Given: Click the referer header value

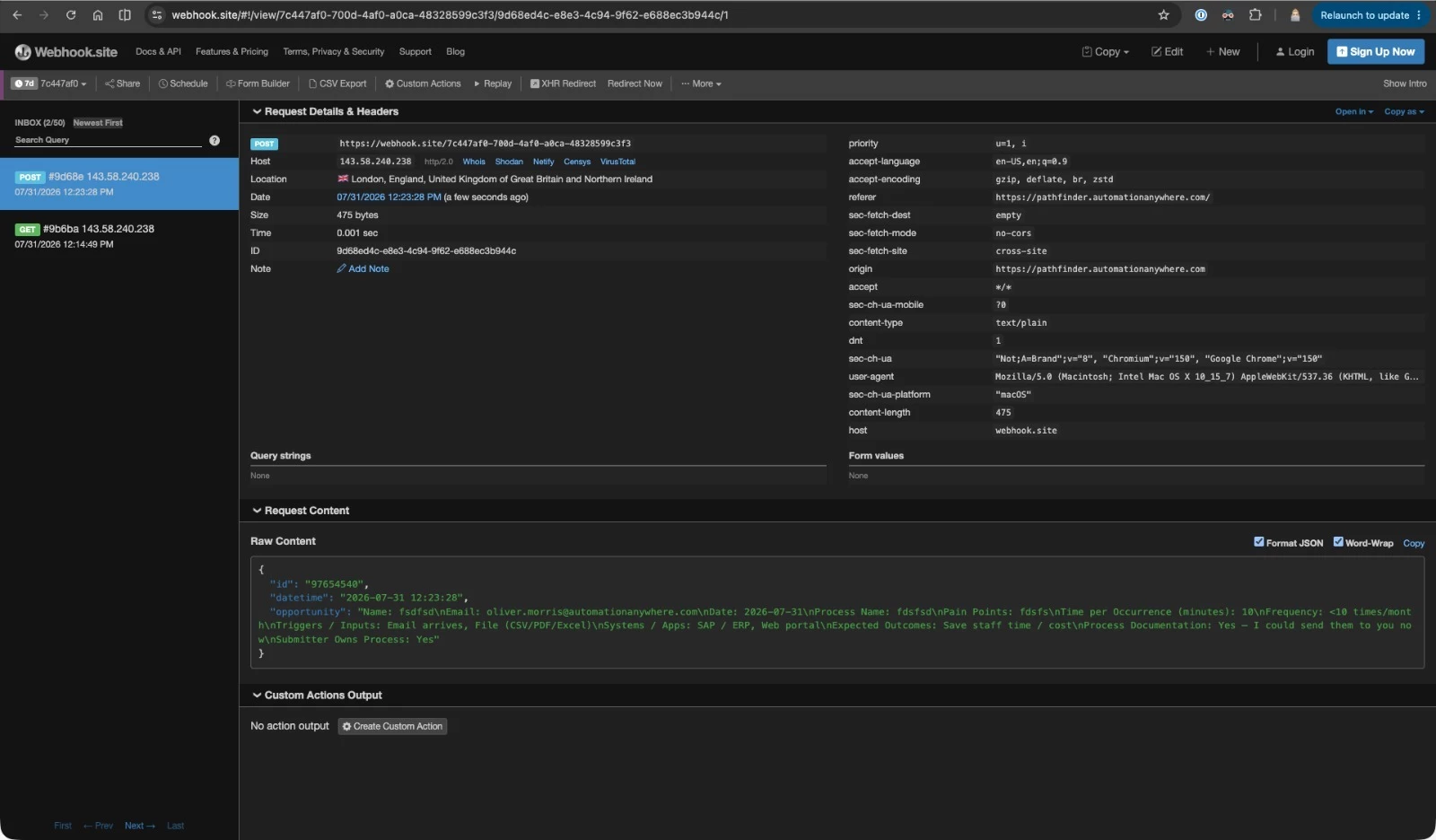Looking at the screenshot, I should tap(1102, 197).
